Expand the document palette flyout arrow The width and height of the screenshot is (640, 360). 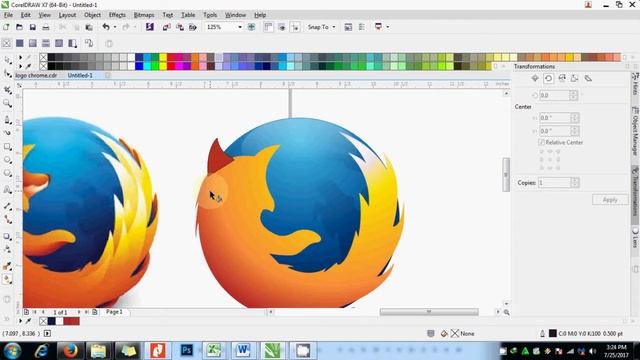coord(20,321)
